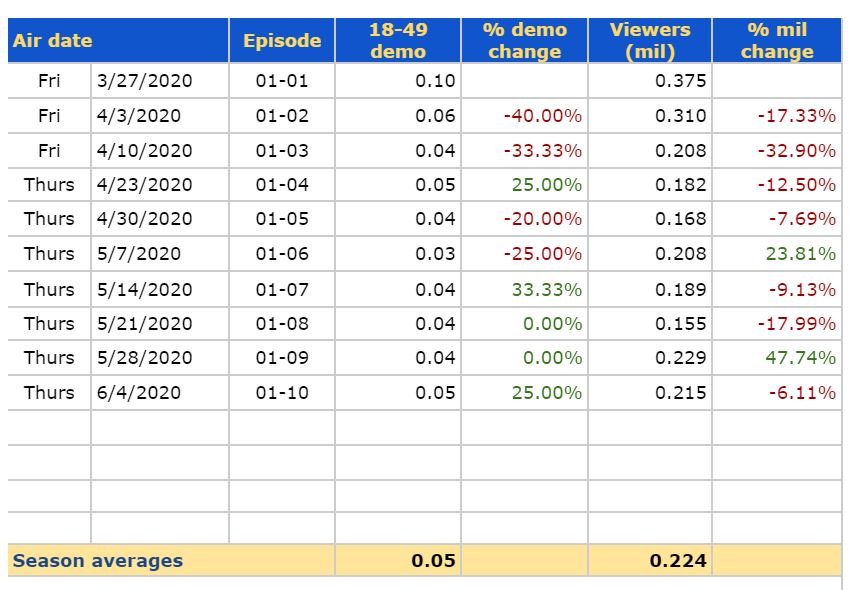Click episode 01-02 cell
854x590 pixels.
tap(282, 116)
